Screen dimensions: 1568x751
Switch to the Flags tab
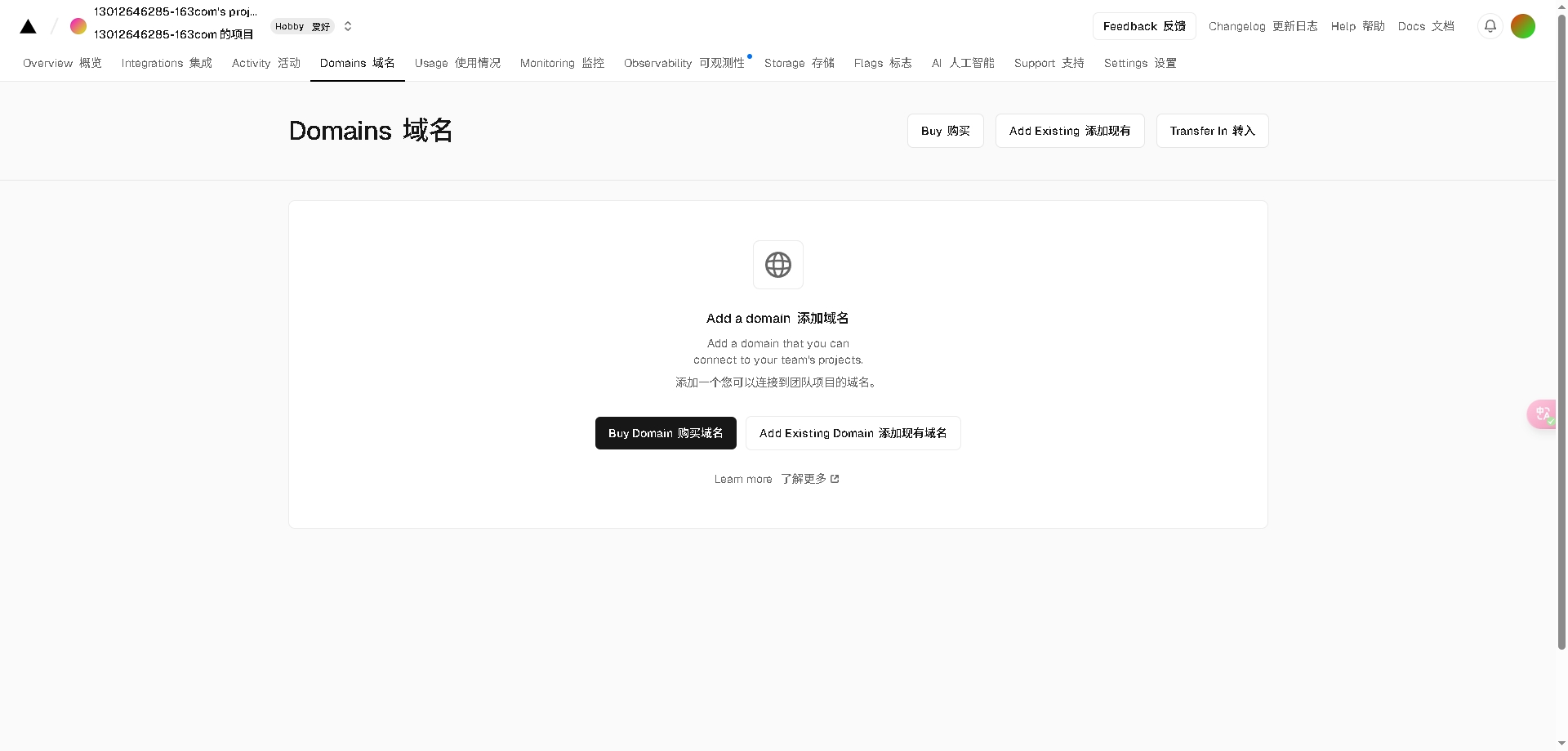[x=883, y=63]
